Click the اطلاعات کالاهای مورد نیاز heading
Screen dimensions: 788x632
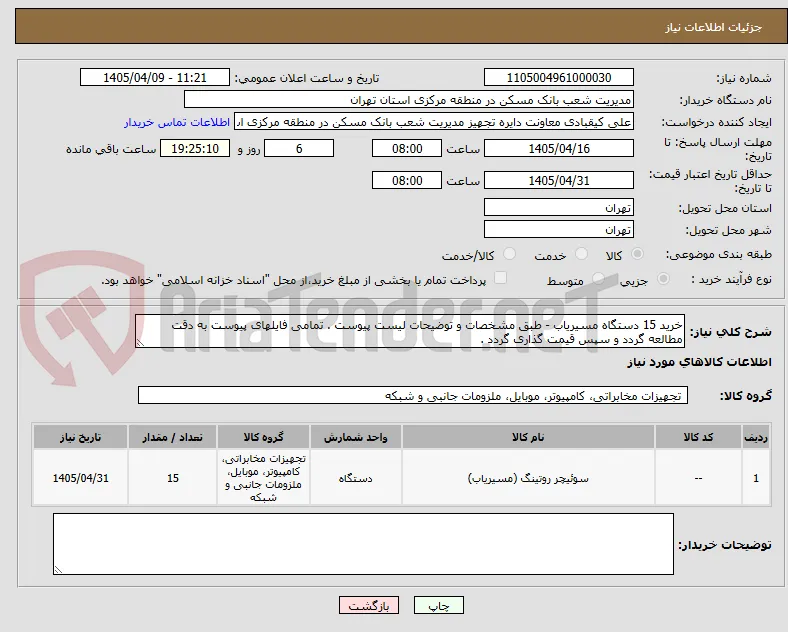coord(699,362)
